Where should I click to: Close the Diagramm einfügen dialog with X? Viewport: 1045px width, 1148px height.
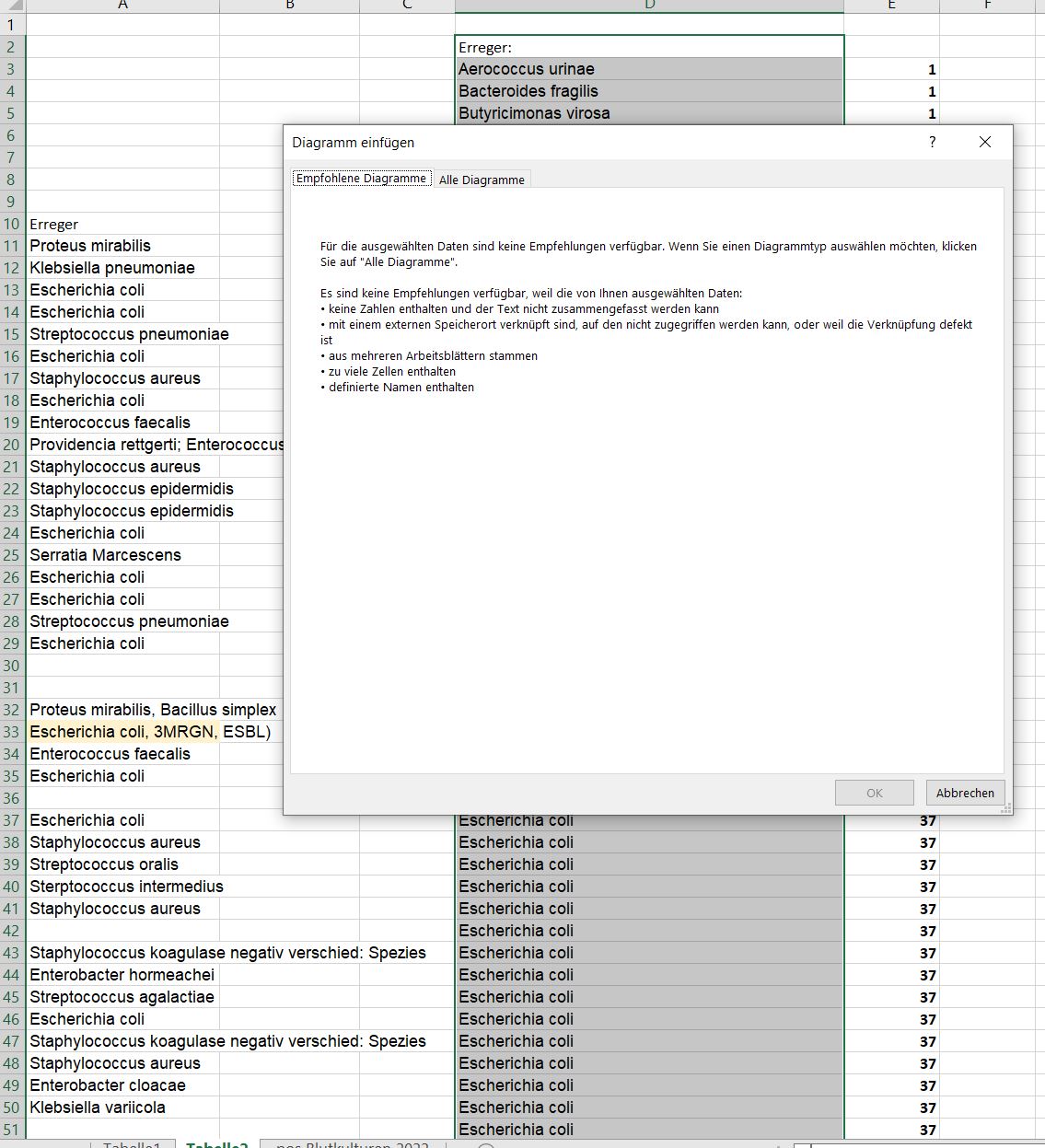coord(985,142)
